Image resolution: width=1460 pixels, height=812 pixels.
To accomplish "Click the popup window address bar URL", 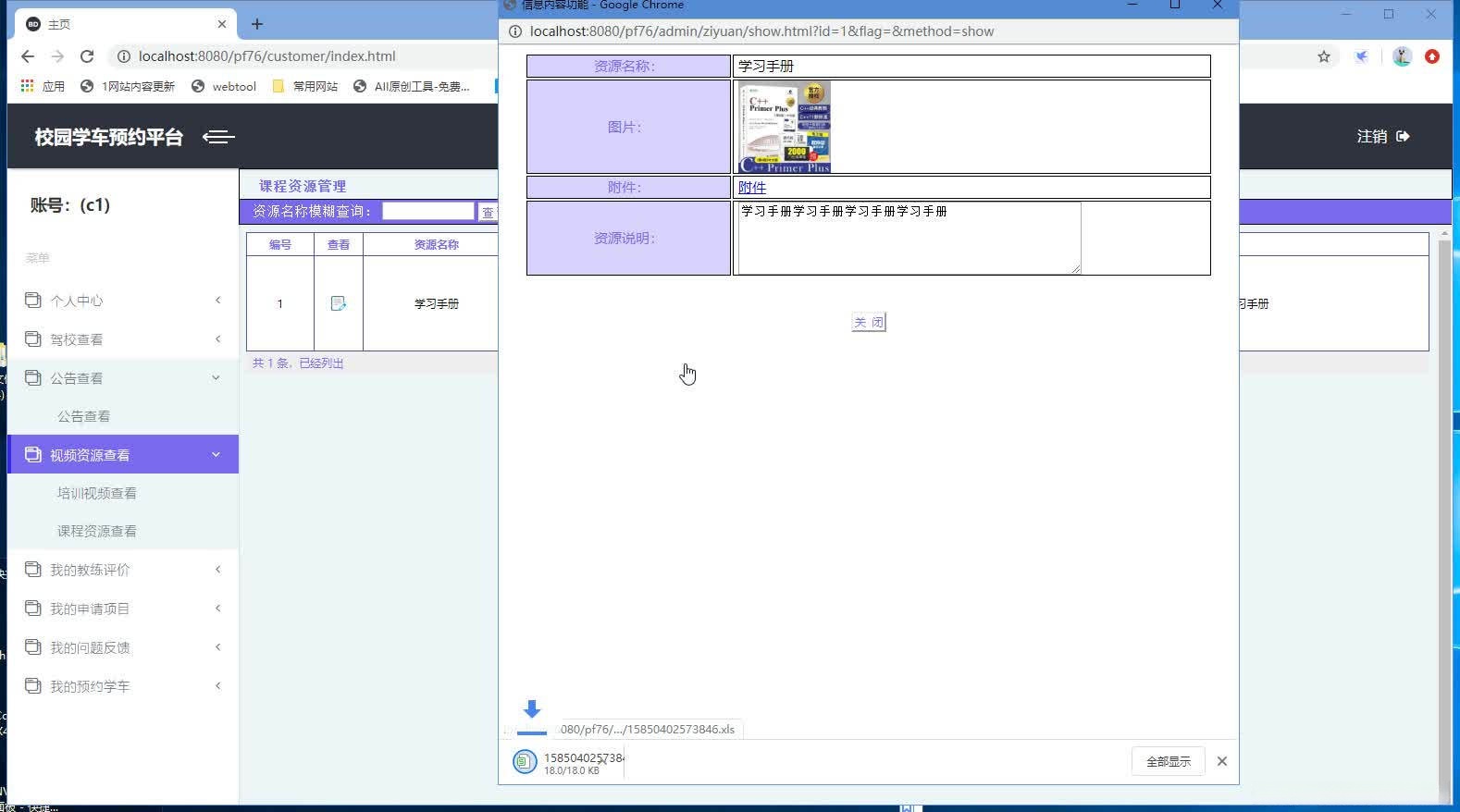I will [762, 31].
